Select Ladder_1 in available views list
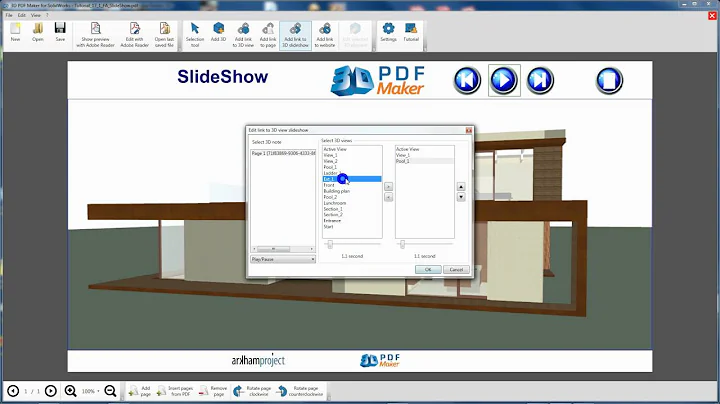The height and width of the screenshot is (404, 720). (331, 173)
